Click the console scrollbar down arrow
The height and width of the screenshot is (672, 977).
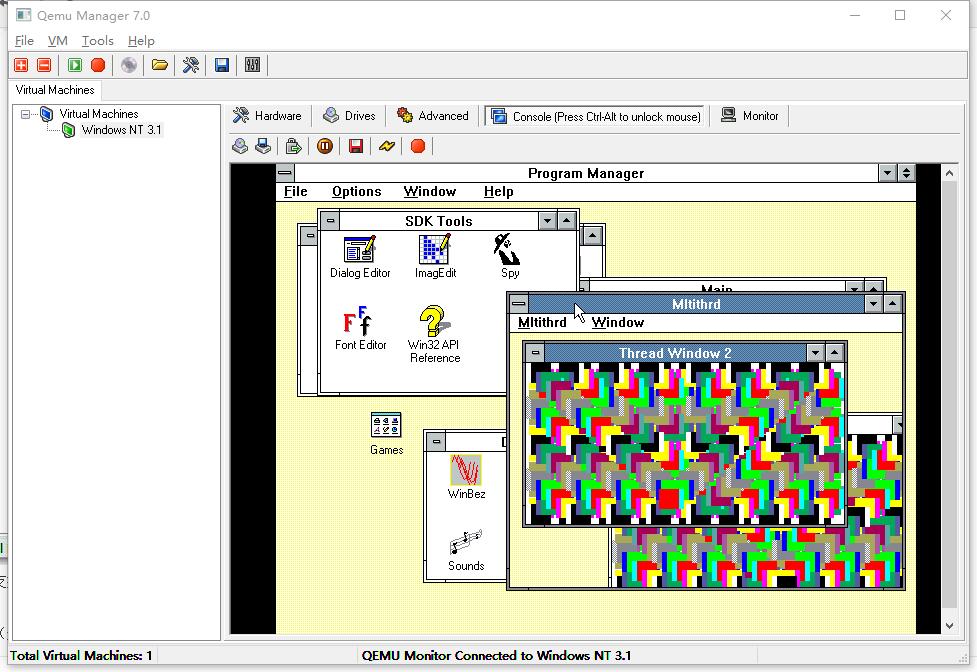click(949, 626)
